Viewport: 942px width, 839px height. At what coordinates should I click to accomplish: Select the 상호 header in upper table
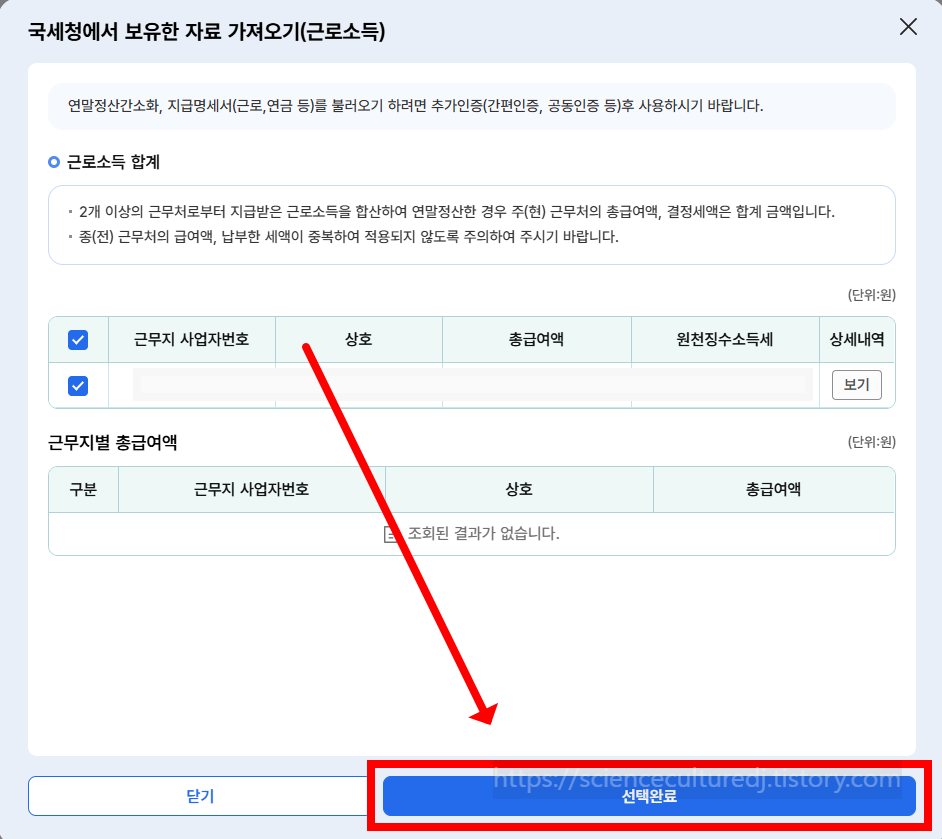(x=359, y=340)
